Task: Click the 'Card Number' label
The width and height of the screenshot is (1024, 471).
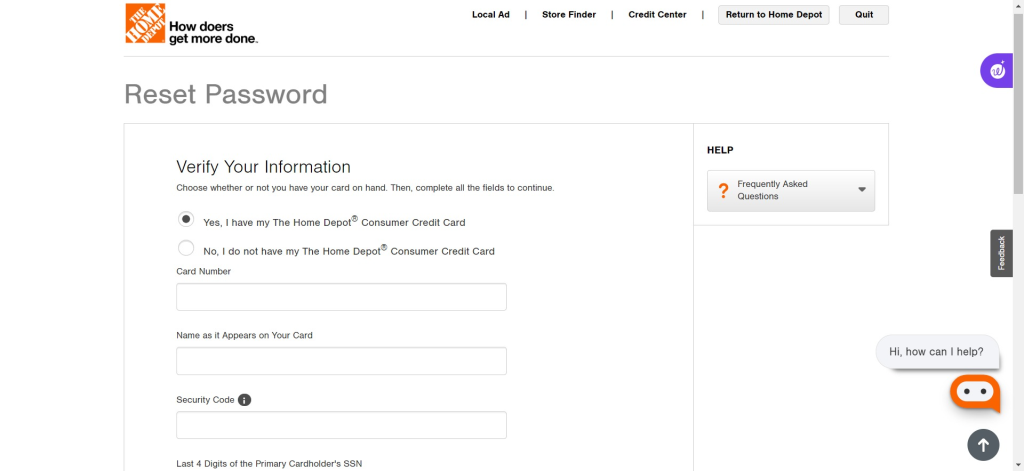Action: tap(203, 271)
